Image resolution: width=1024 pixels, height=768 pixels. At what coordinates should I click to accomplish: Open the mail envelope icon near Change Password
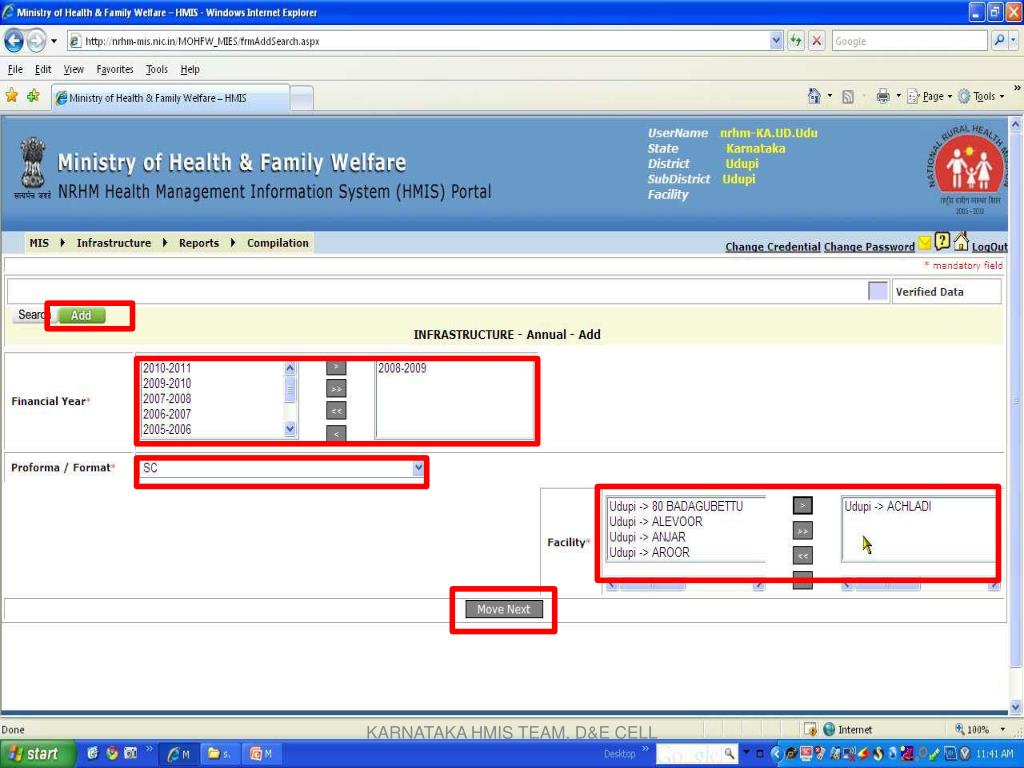click(925, 243)
